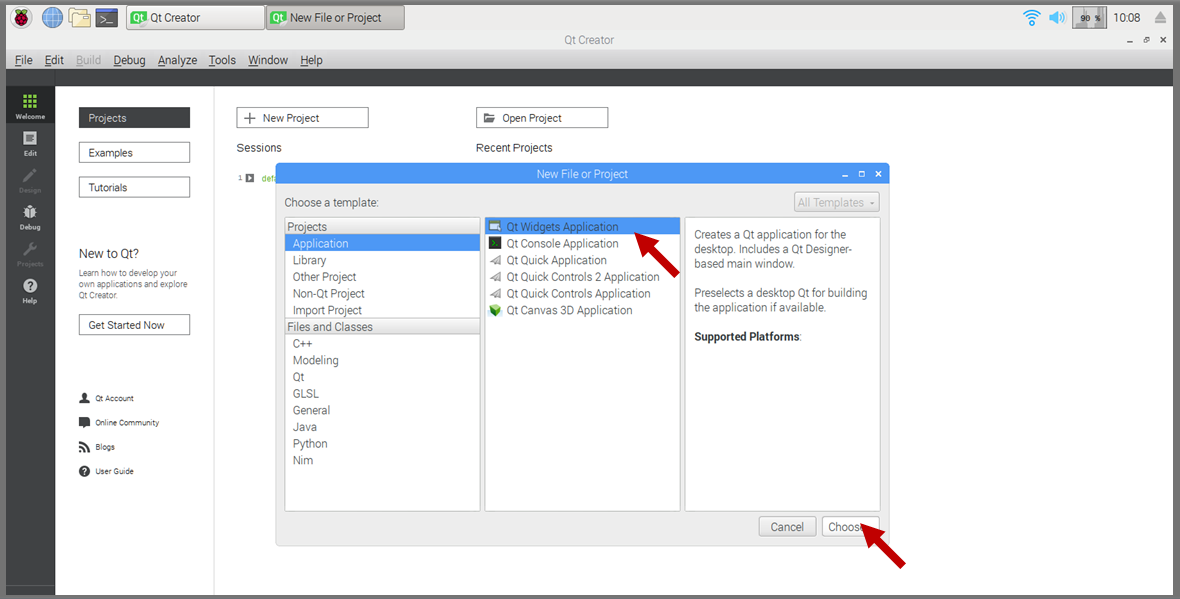Open the Blogs link
Screen dimensions: 1180x599
(x=97, y=447)
